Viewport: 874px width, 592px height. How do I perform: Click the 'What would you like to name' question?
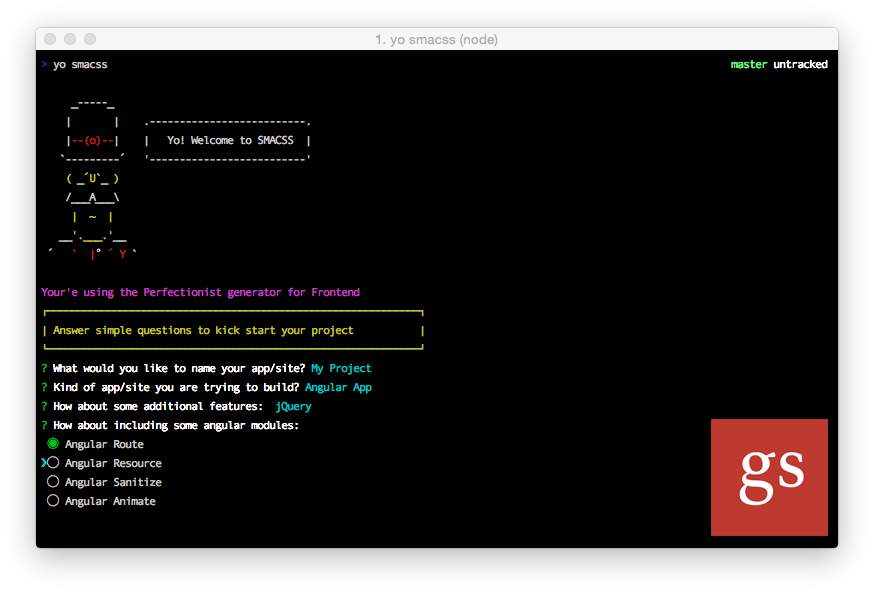[179, 368]
